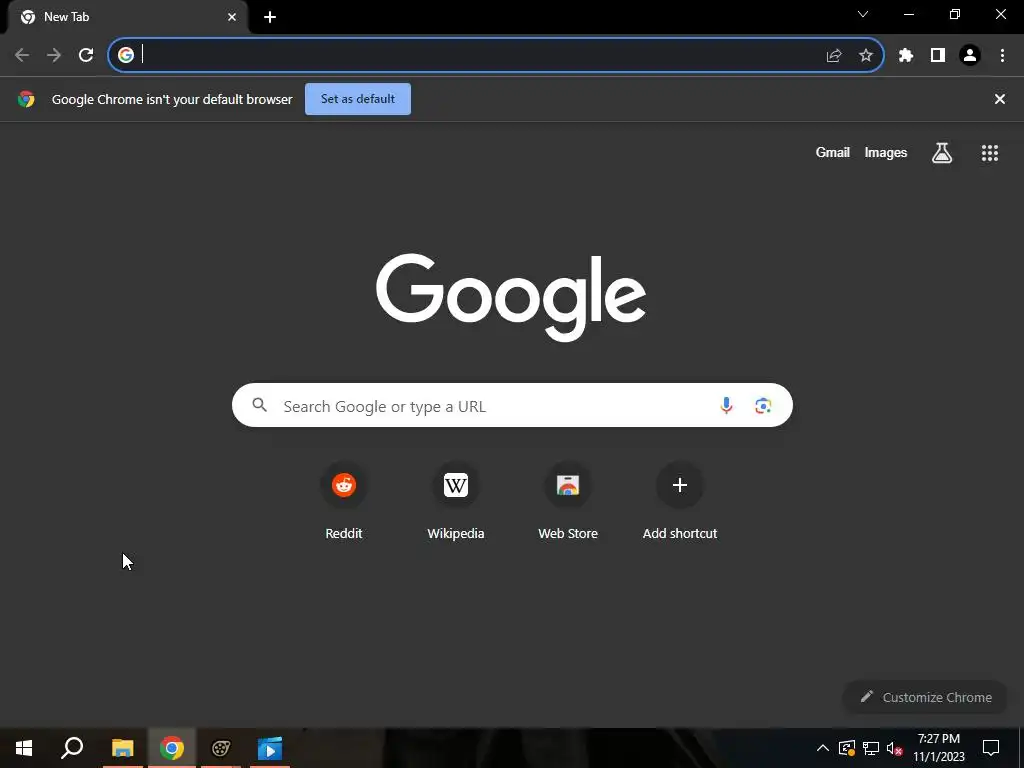
Task: Click the tray icon with the orange dot
Action: click(847, 748)
